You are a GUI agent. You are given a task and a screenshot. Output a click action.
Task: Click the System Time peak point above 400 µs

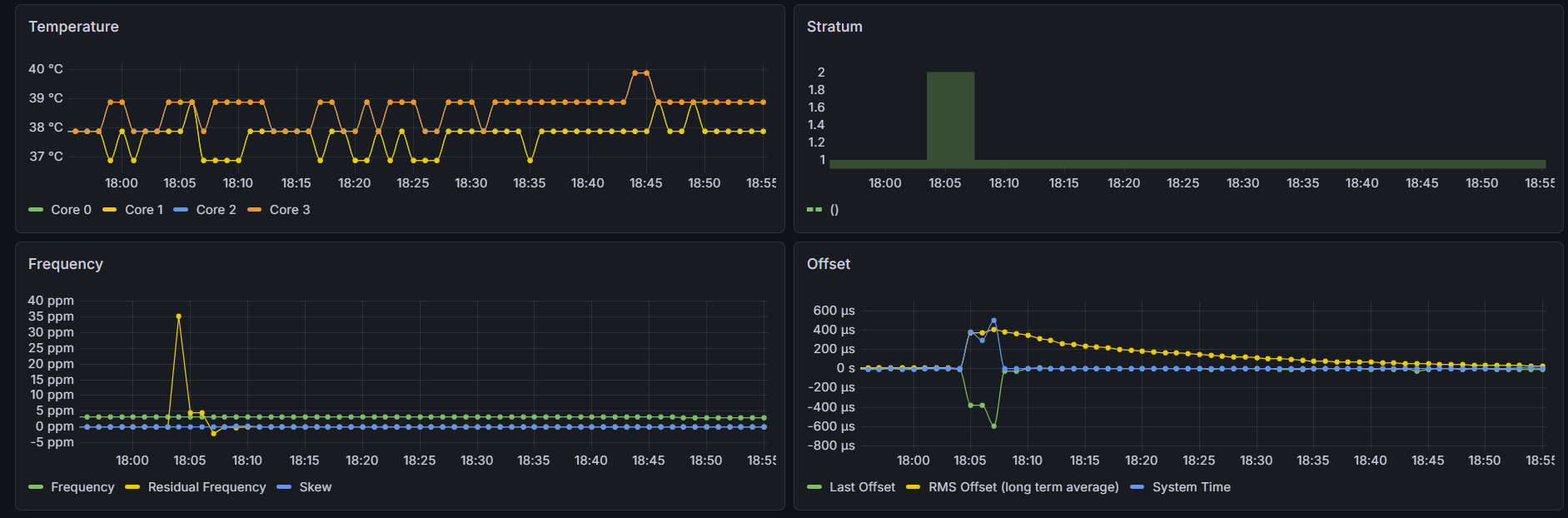pyautogui.click(x=993, y=320)
